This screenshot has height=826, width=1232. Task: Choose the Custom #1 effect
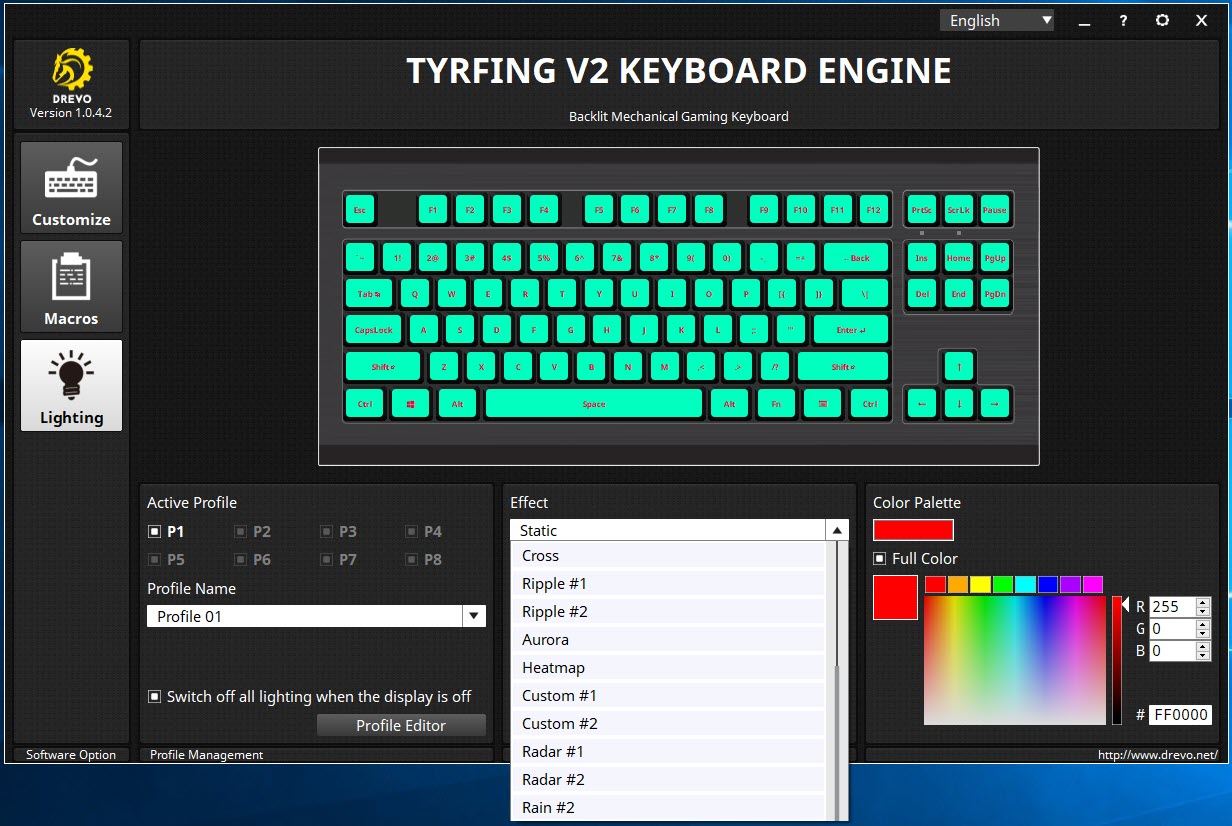668,696
